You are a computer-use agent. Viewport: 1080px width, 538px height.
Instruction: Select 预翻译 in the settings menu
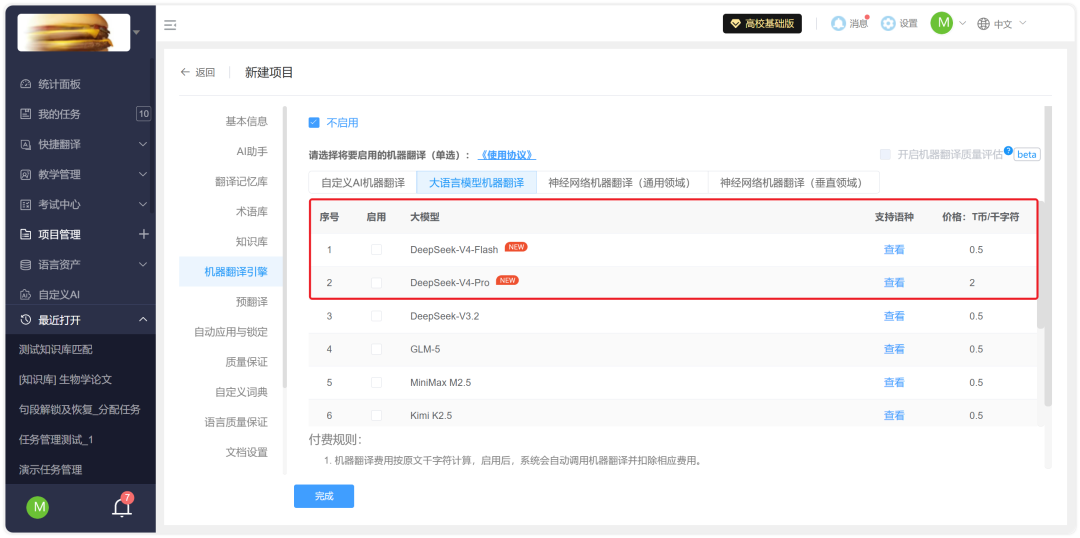pyautogui.click(x=251, y=302)
